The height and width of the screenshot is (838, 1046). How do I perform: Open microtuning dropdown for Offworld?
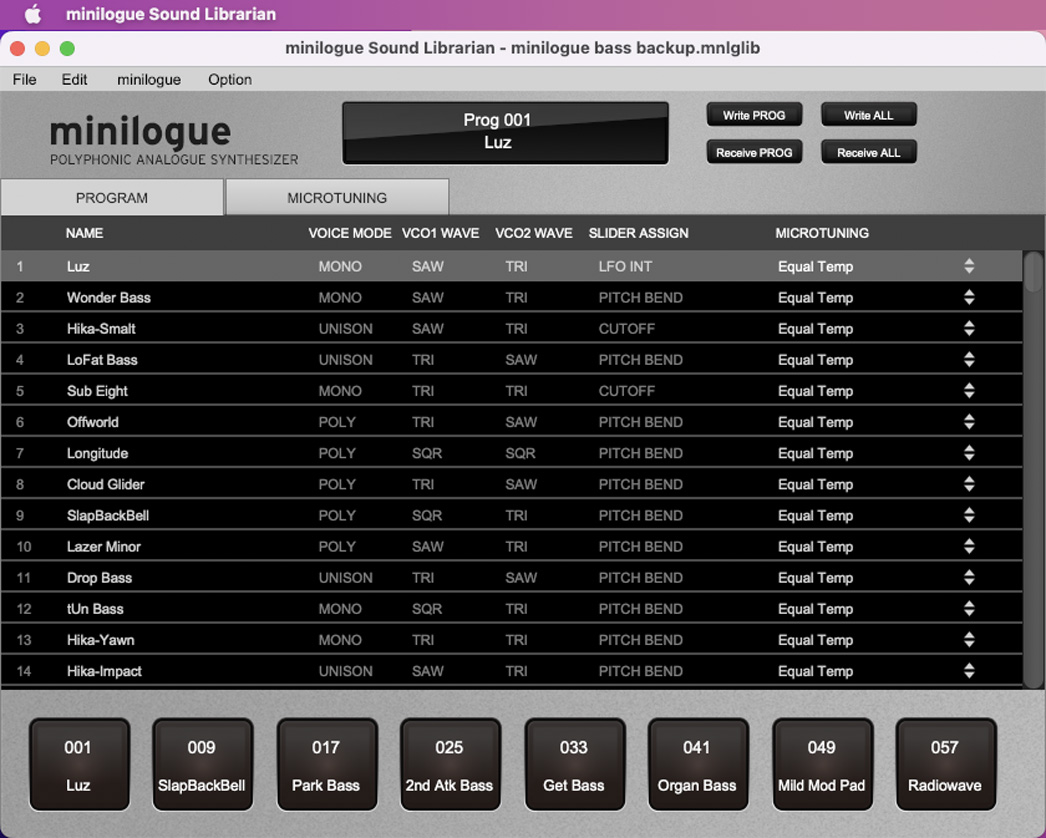[969, 422]
